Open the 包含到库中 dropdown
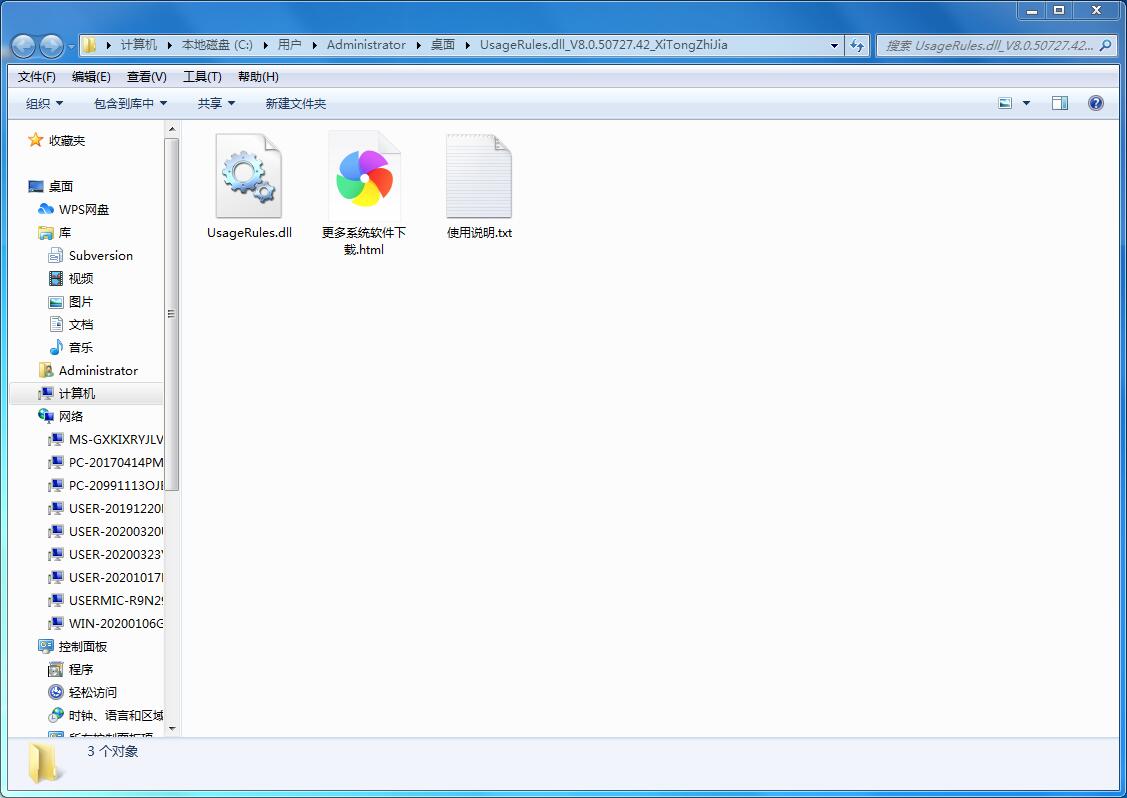 pyautogui.click(x=130, y=104)
